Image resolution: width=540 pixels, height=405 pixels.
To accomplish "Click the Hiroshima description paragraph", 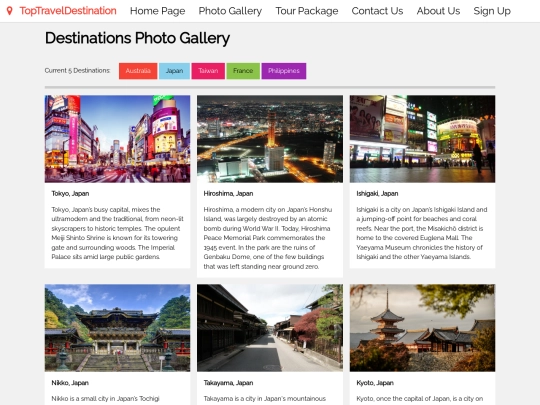I will [x=268, y=238].
